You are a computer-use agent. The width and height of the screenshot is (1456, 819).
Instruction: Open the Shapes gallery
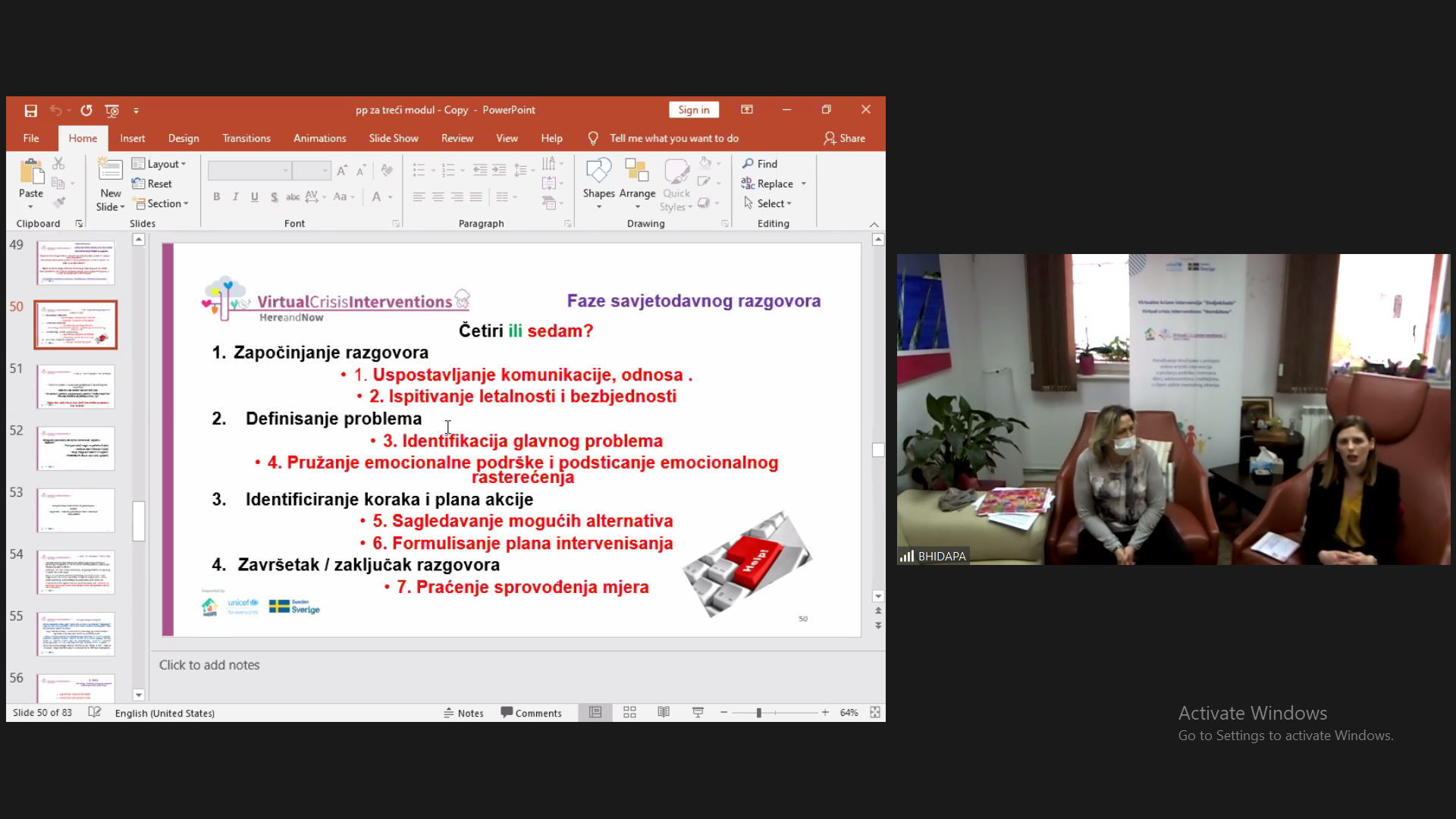tap(598, 174)
